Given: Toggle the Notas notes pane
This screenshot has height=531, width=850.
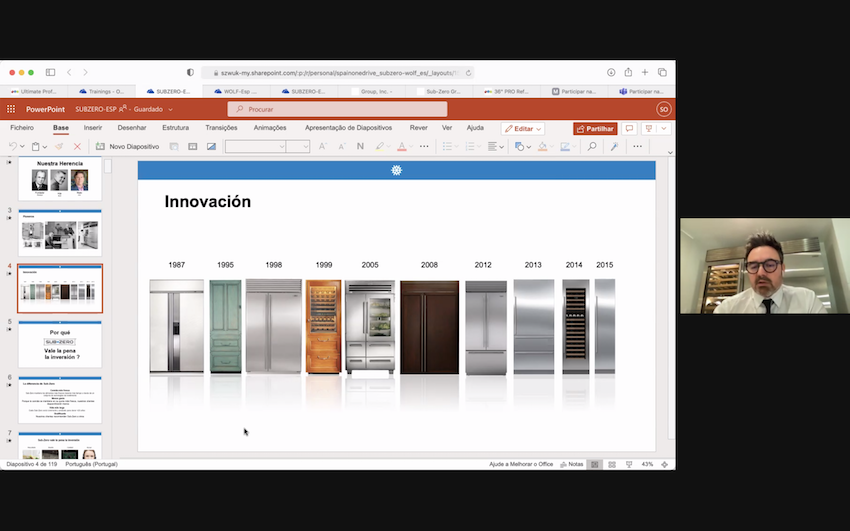Looking at the screenshot, I should click(571, 464).
